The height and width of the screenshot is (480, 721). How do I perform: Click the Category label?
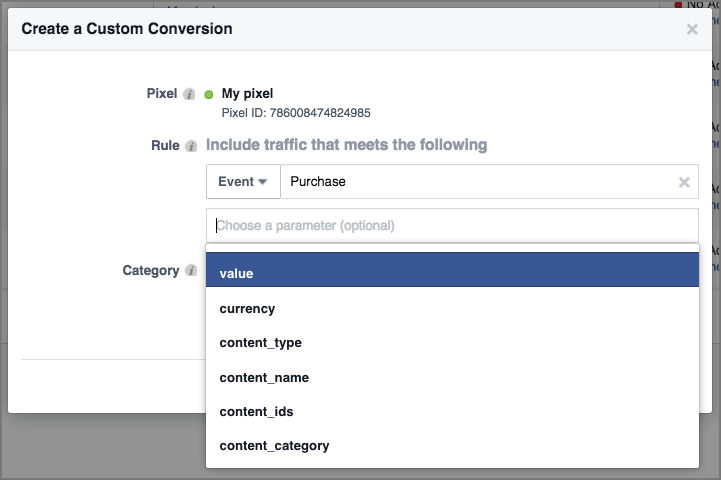150,271
